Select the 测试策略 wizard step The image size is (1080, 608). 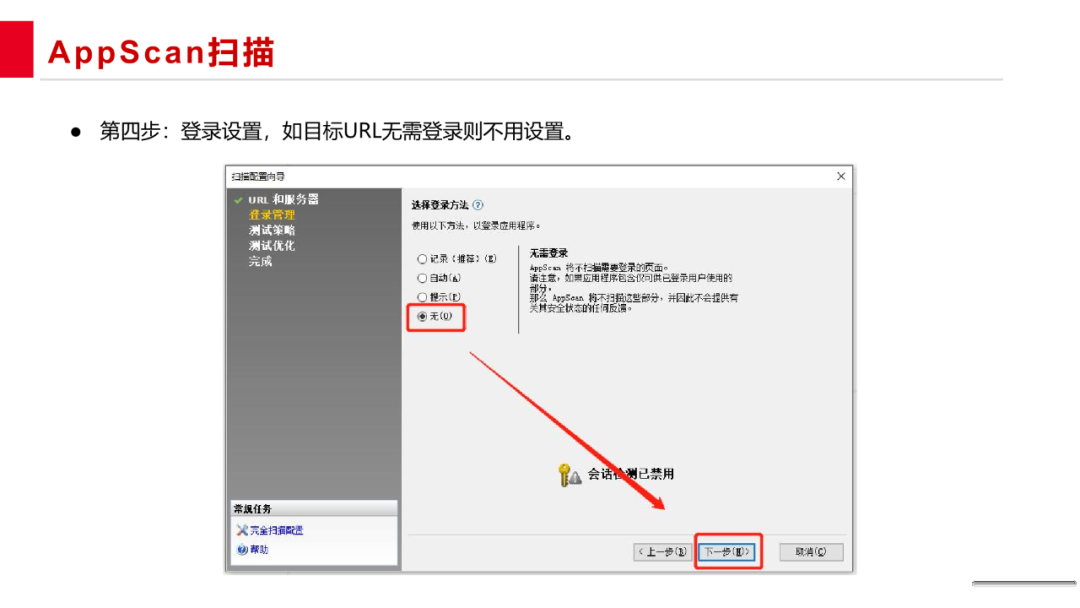click(271, 230)
